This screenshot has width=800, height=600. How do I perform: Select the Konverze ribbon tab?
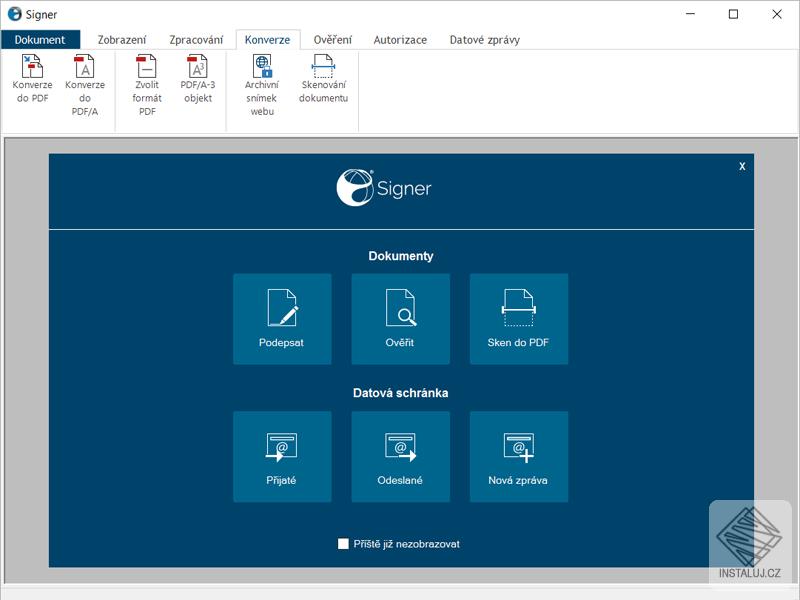tap(267, 40)
